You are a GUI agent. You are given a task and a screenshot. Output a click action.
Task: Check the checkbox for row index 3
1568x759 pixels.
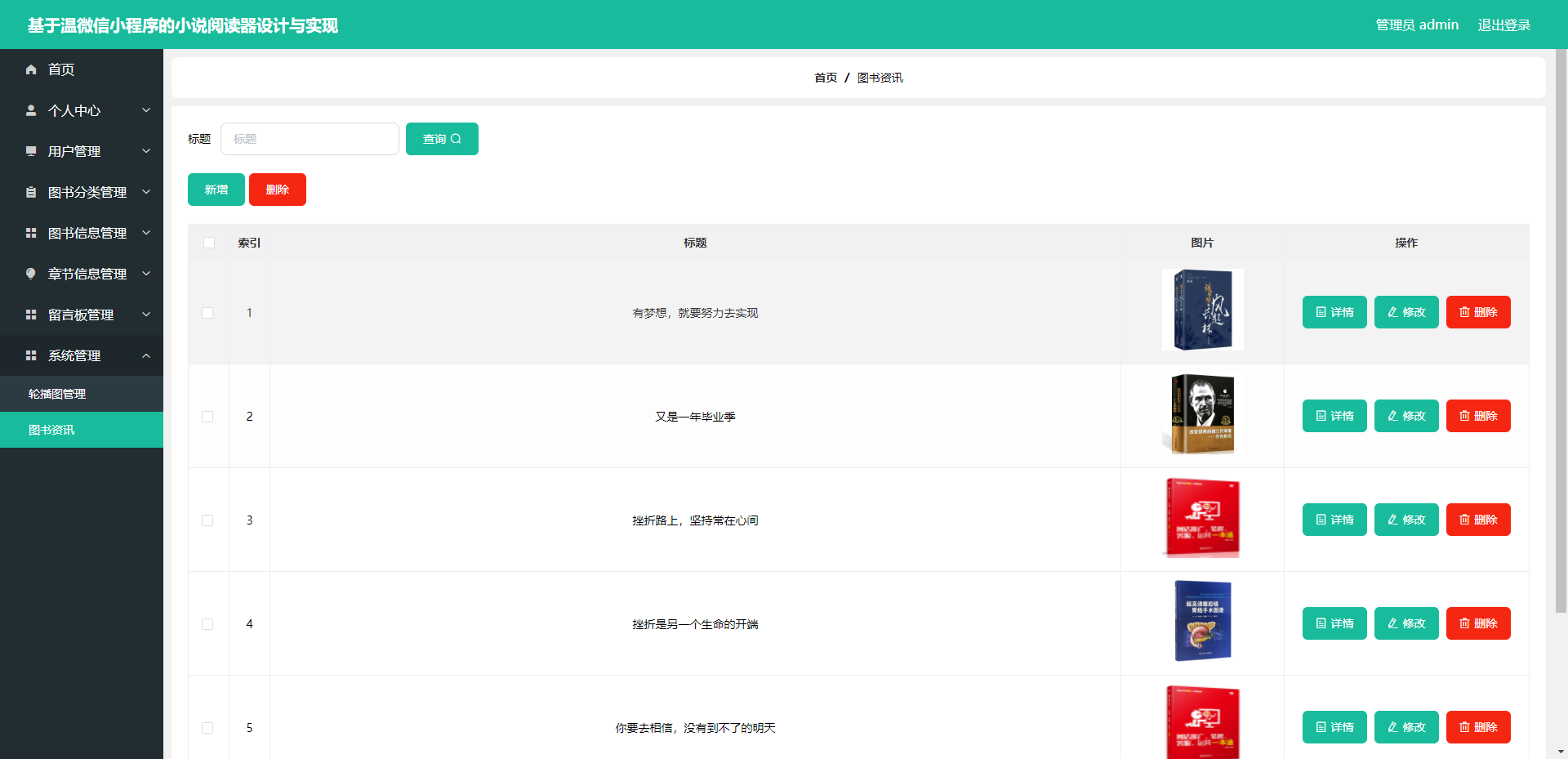tap(208, 520)
